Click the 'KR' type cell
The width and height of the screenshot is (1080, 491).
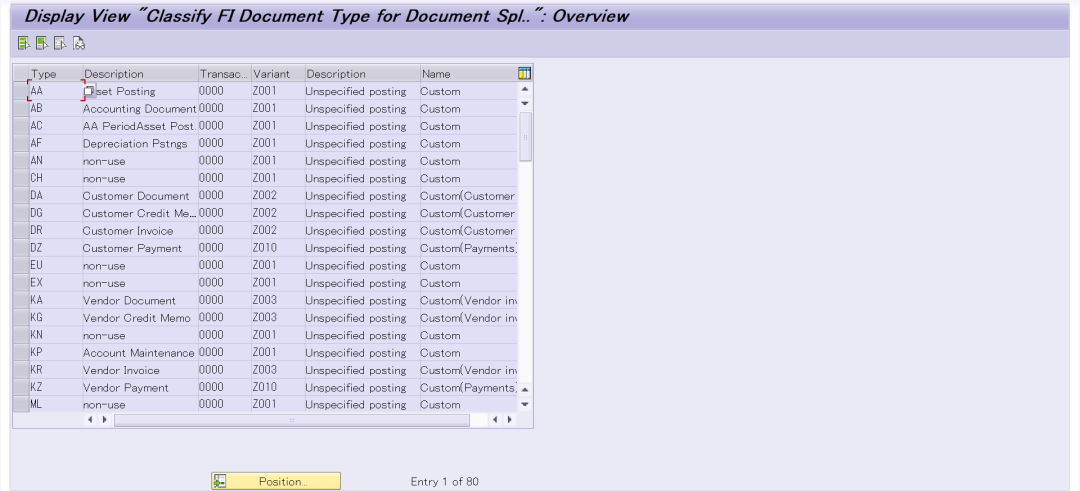(x=56, y=370)
